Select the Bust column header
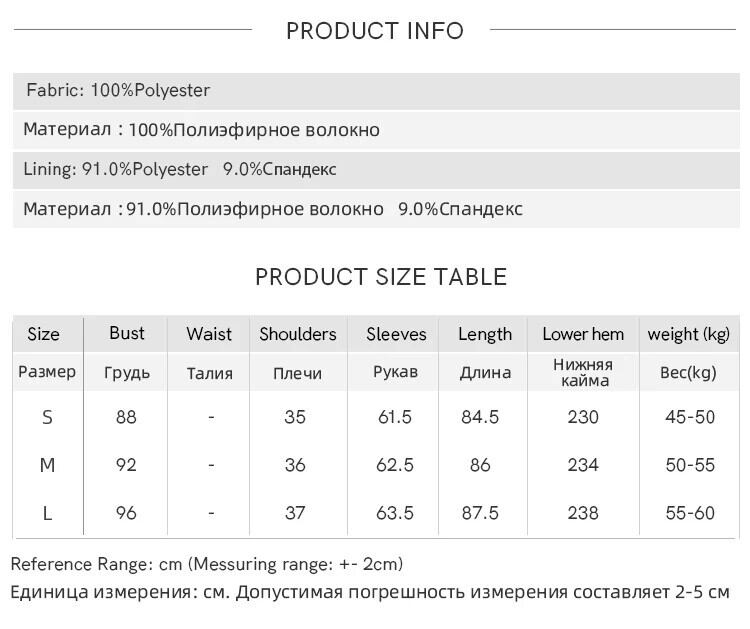750x629 pixels. pyautogui.click(x=126, y=333)
